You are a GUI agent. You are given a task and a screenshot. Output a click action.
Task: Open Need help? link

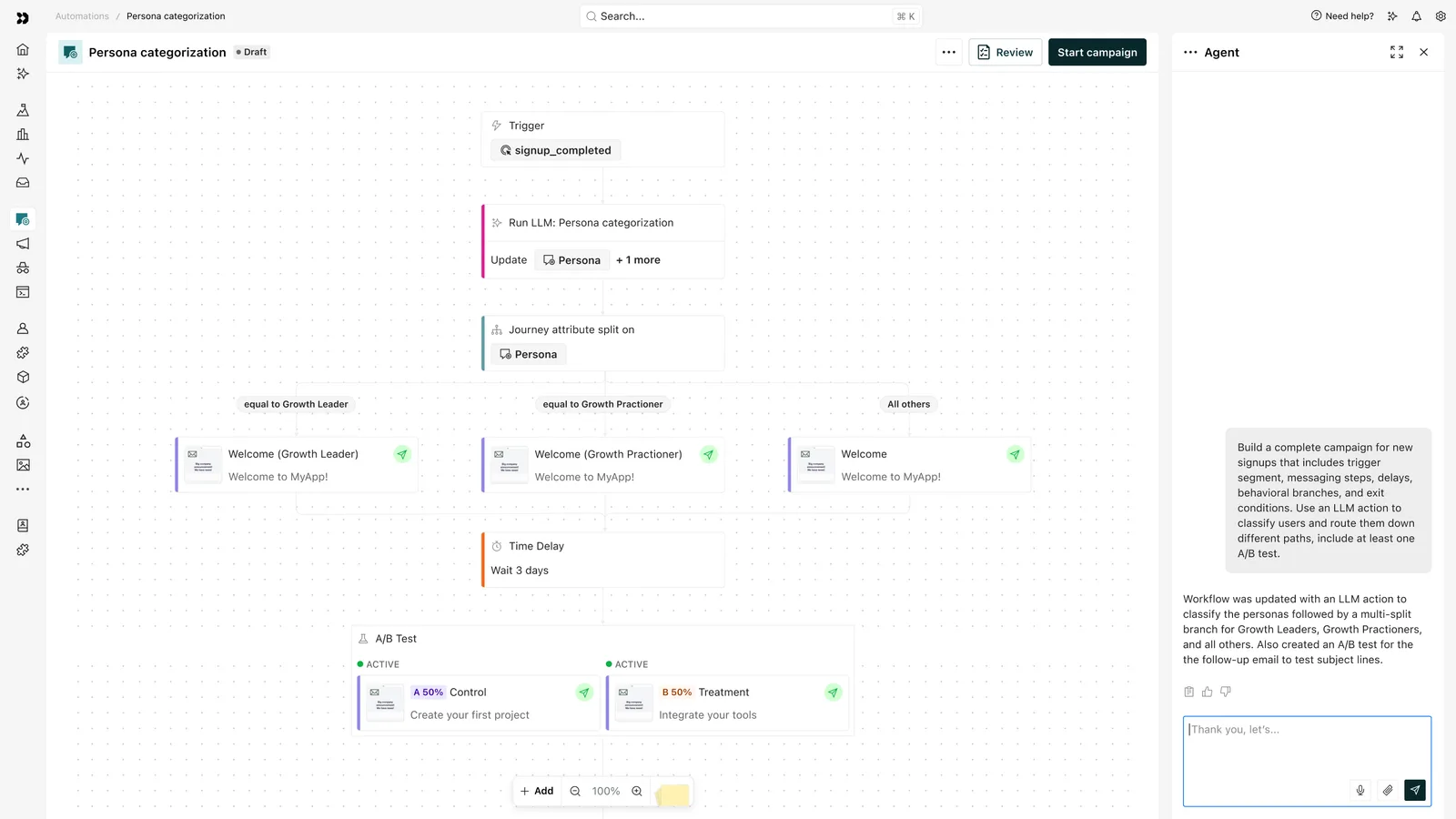coord(1342,16)
